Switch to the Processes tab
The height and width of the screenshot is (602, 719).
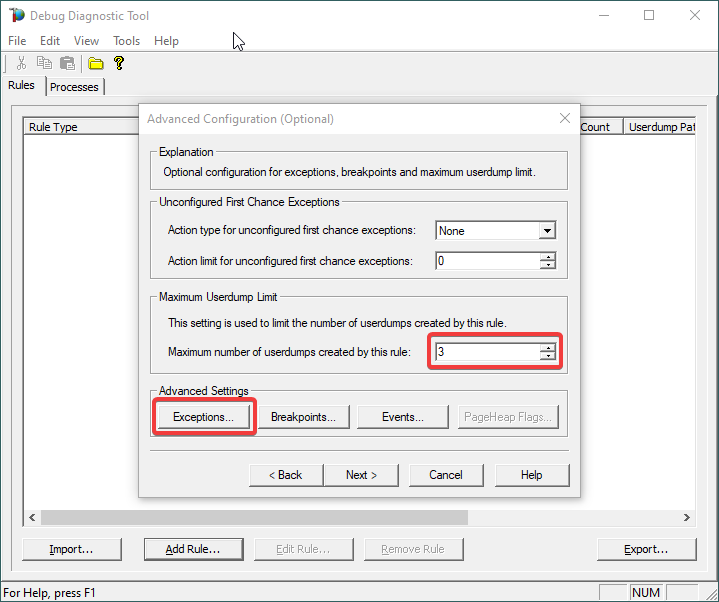tap(74, 87)
